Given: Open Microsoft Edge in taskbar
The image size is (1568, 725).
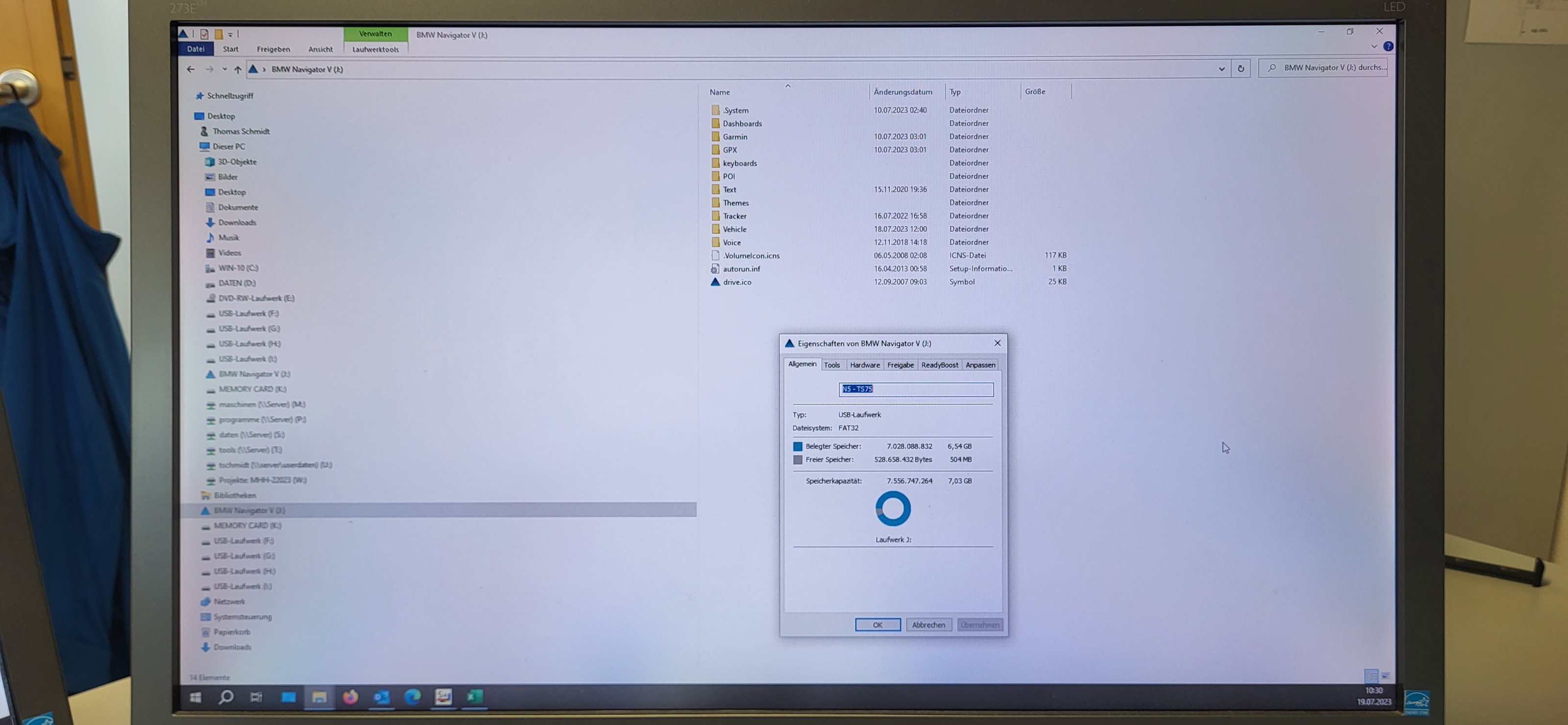Looking at the screenshot, I should point(412,697).
